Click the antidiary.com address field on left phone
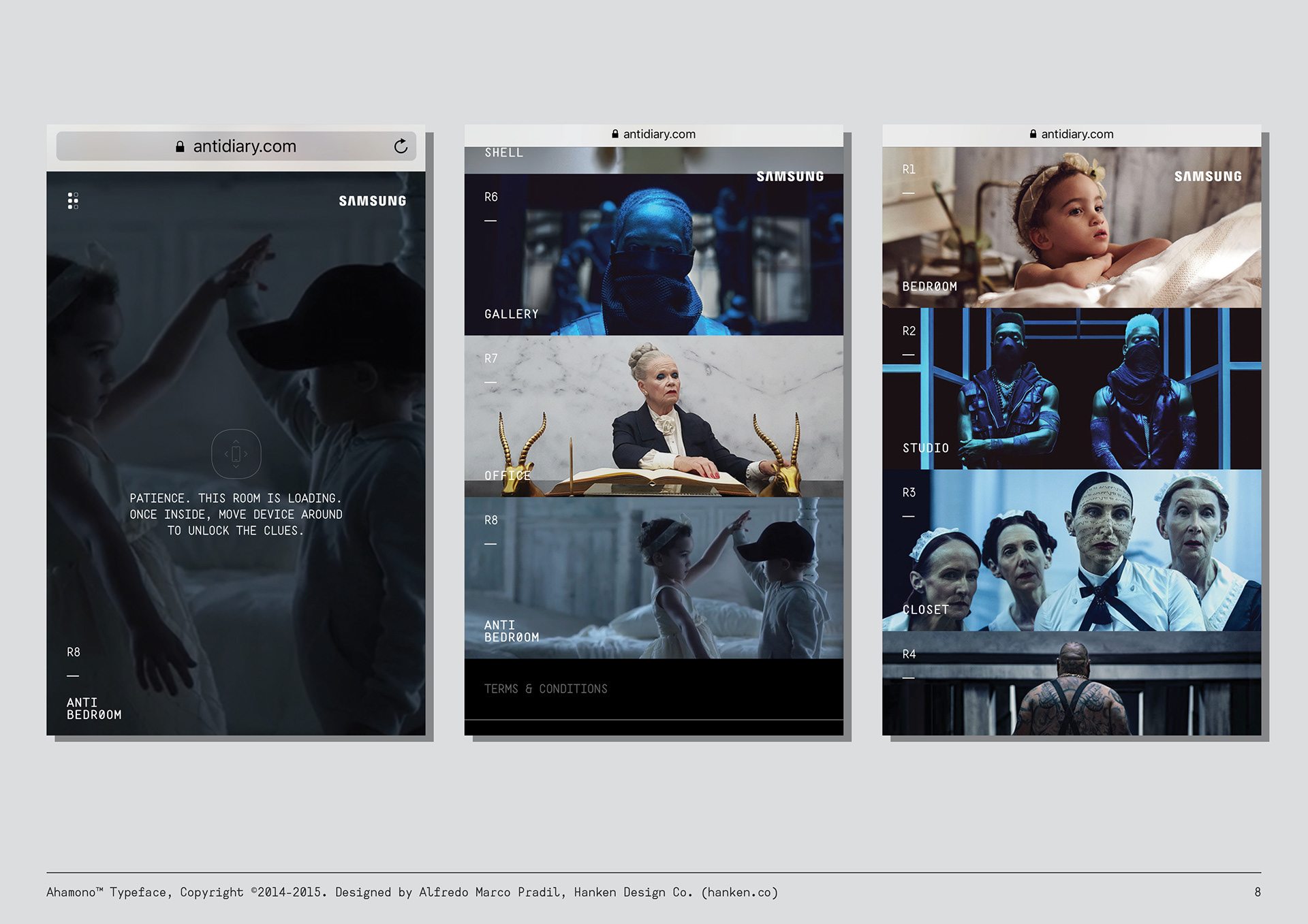Image resolution: width=1308 pixels, height=924 pixels. coord(244,146)
